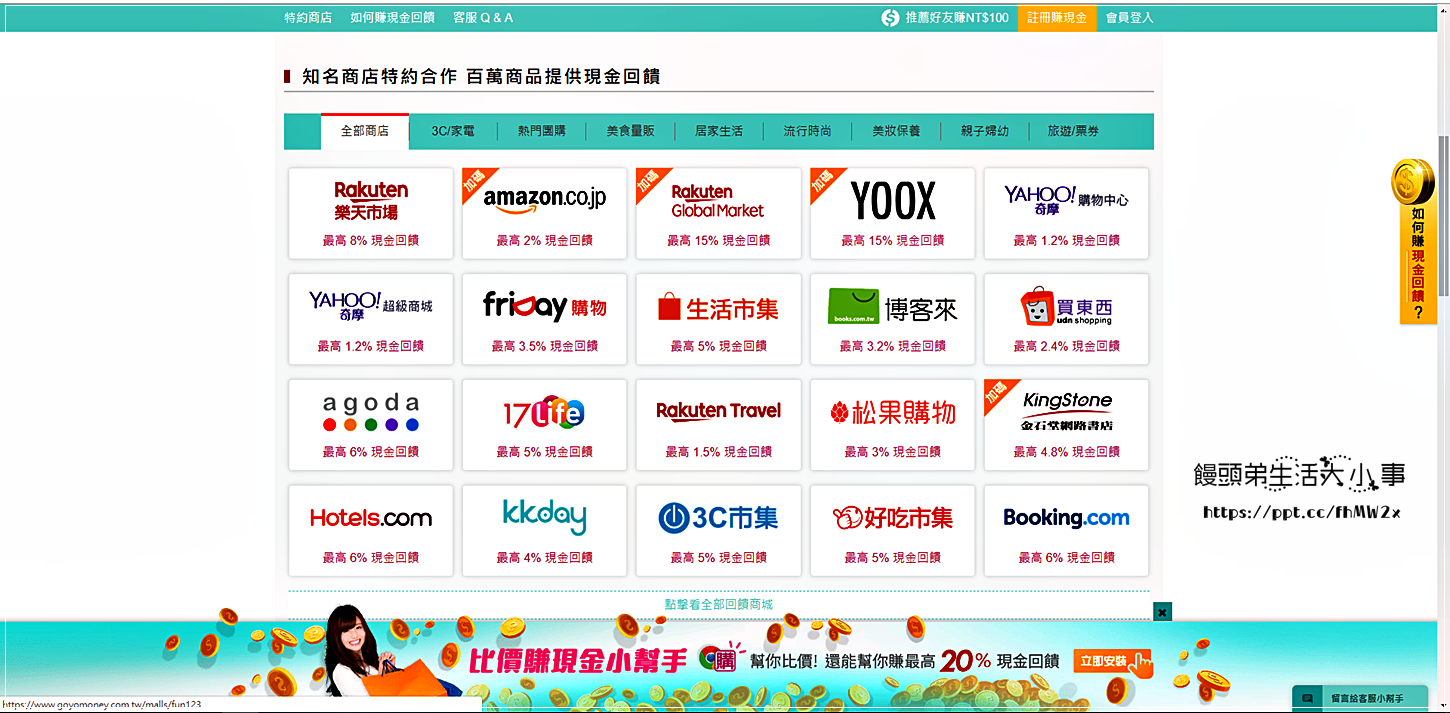Select the 旅遊/票券 category tab

tap(1072, 131)
